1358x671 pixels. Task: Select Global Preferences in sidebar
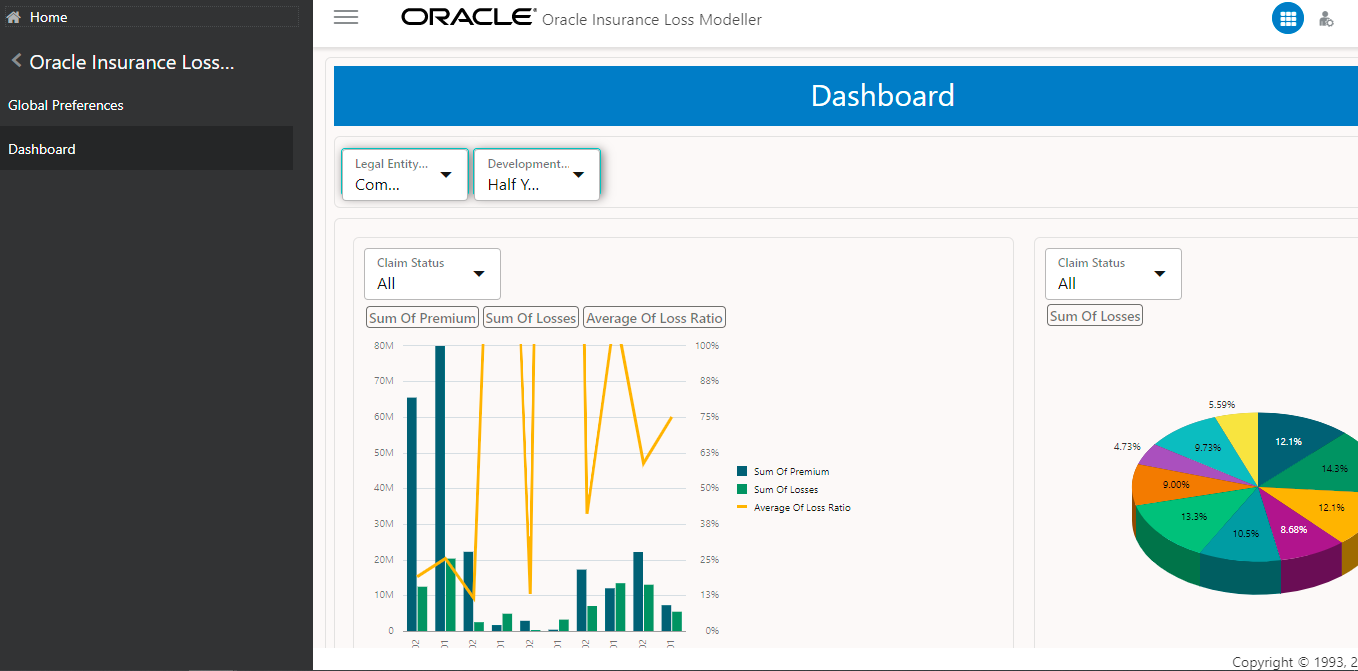click(x=66, y=105)
